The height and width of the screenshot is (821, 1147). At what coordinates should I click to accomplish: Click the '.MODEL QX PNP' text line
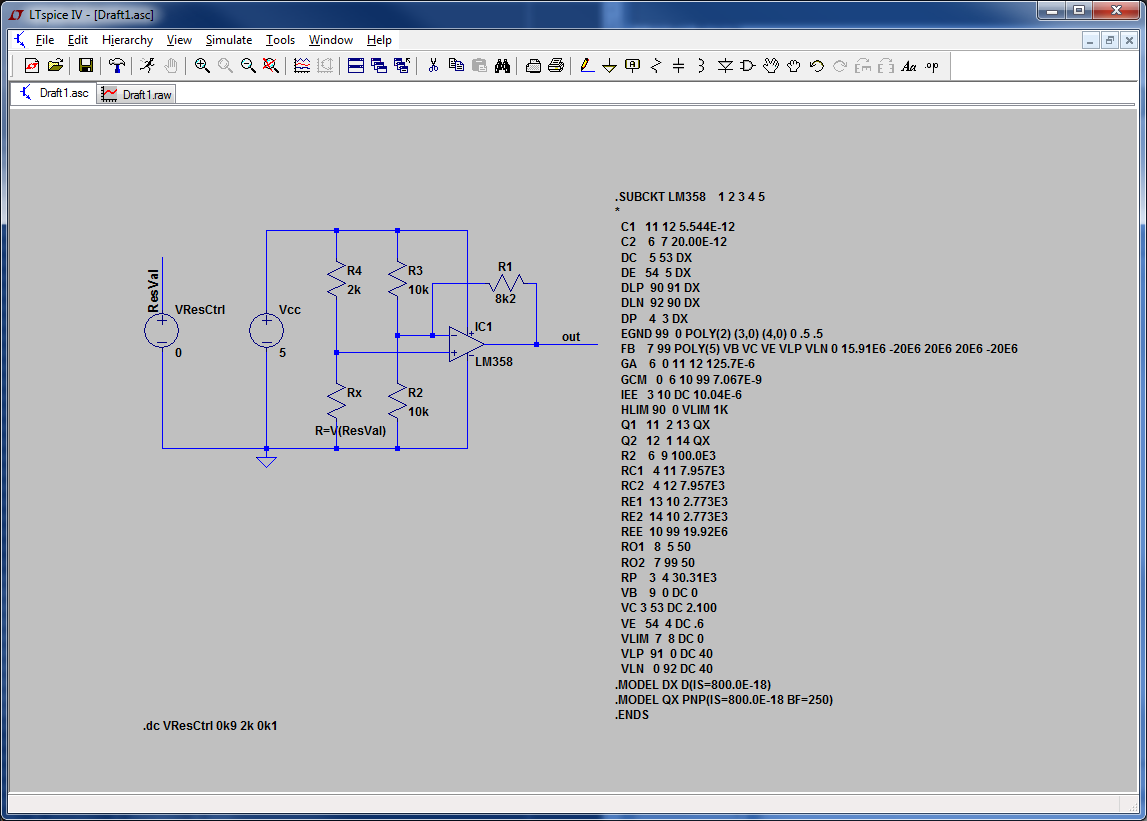pos(723,700)
